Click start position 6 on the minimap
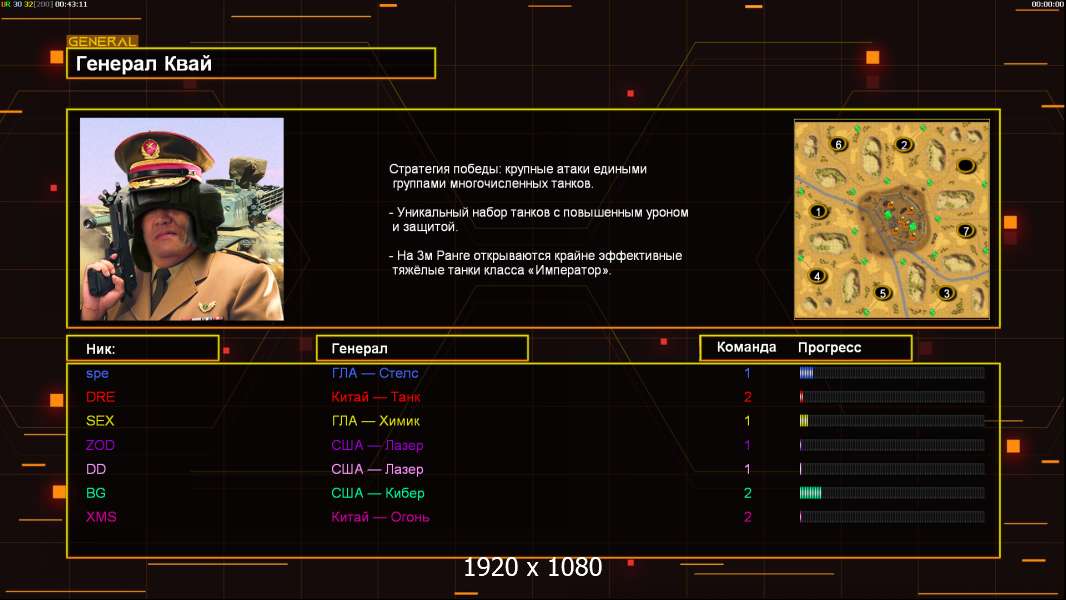1066x600 pixels. [838, 144]
